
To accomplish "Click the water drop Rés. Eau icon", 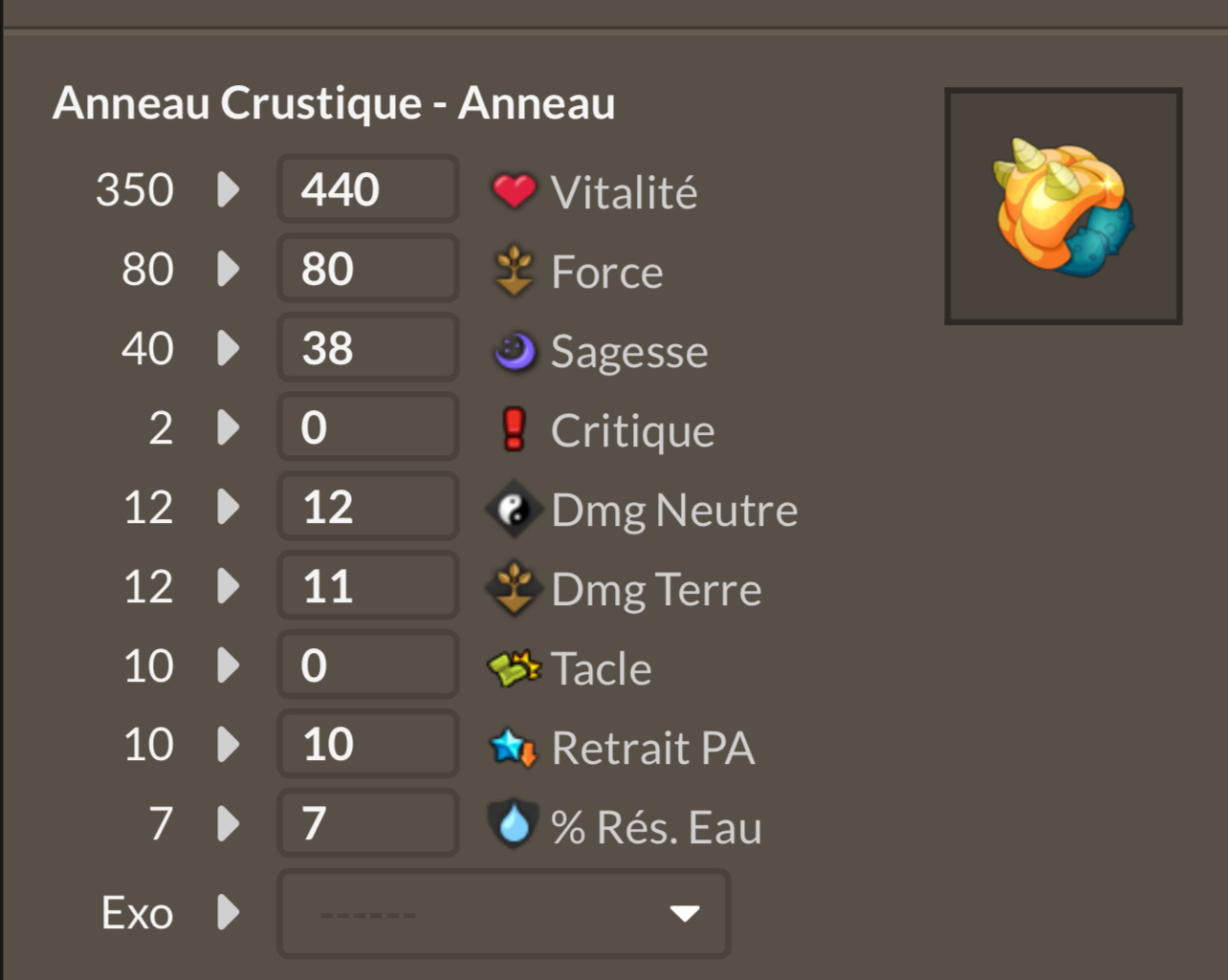I will point(514,824).
